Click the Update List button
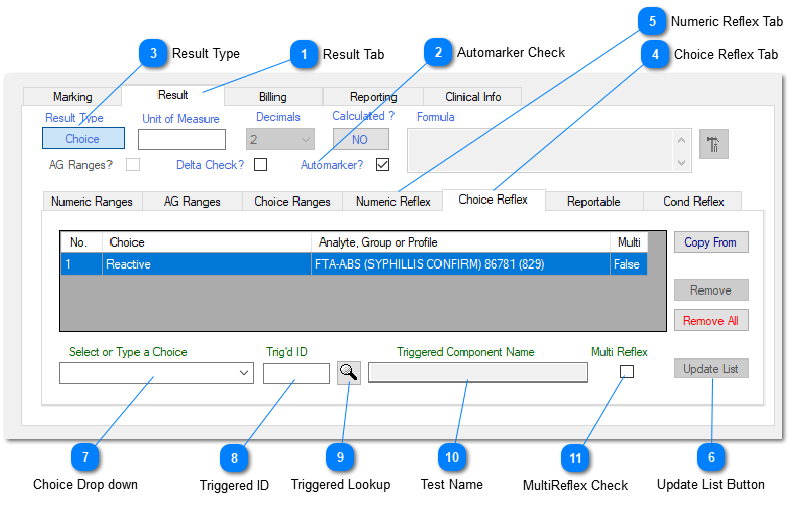 [x=710, y=369]
